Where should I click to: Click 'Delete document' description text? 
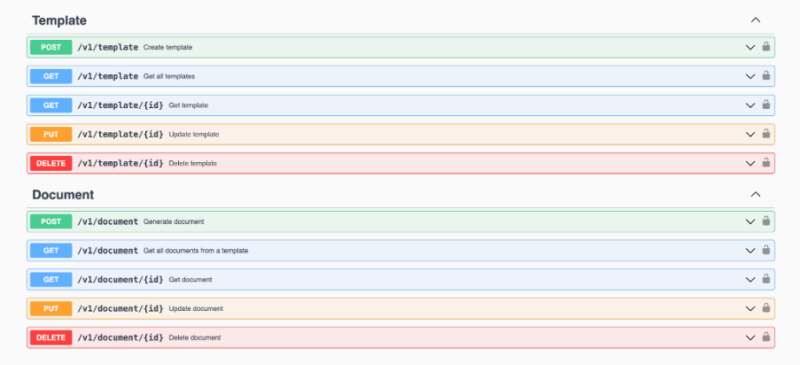click(x=195, y=338)
